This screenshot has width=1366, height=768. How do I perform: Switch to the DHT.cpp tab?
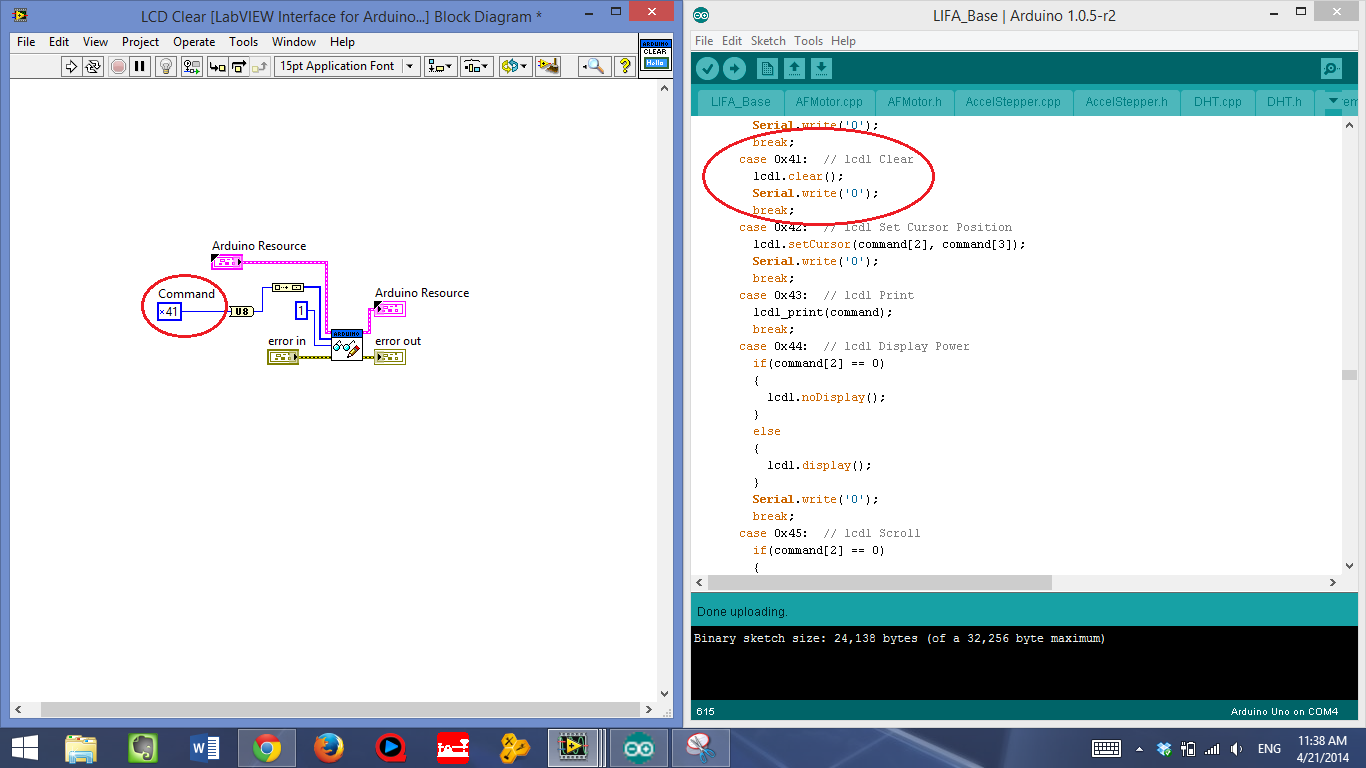coord(1217,102)
